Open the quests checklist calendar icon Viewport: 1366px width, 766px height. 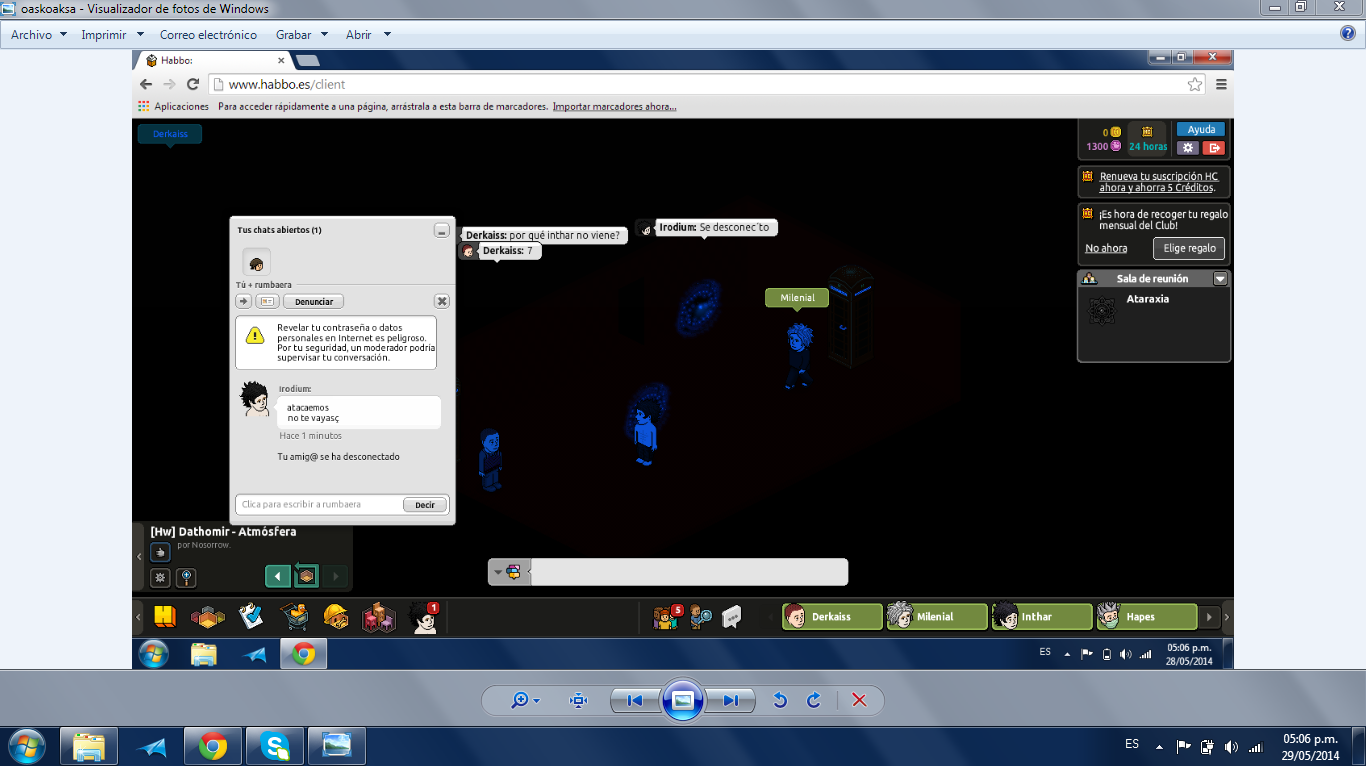[251, 617]
